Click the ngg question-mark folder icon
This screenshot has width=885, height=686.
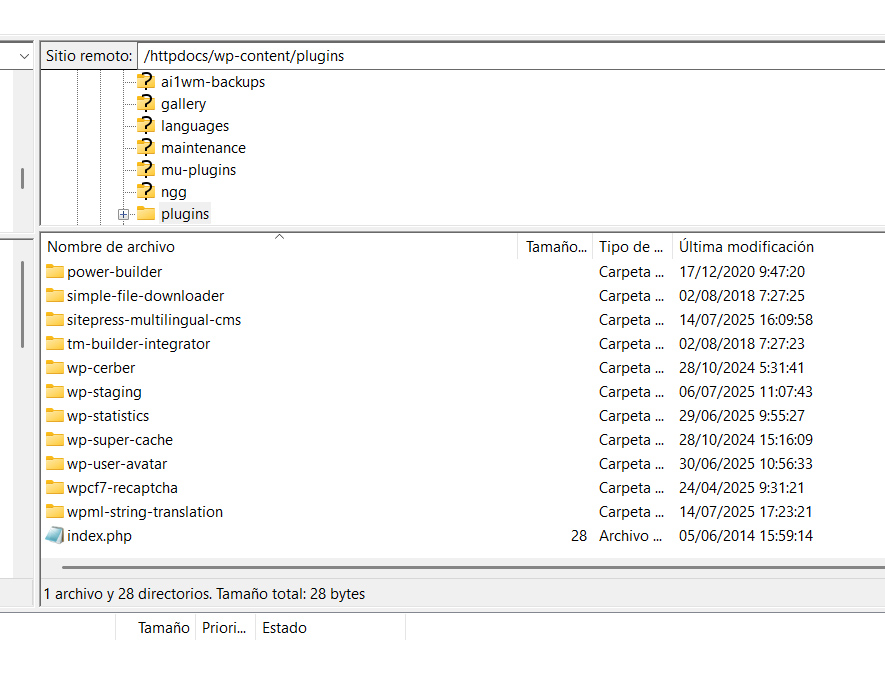pyautogui.click(x=146, y=191)
